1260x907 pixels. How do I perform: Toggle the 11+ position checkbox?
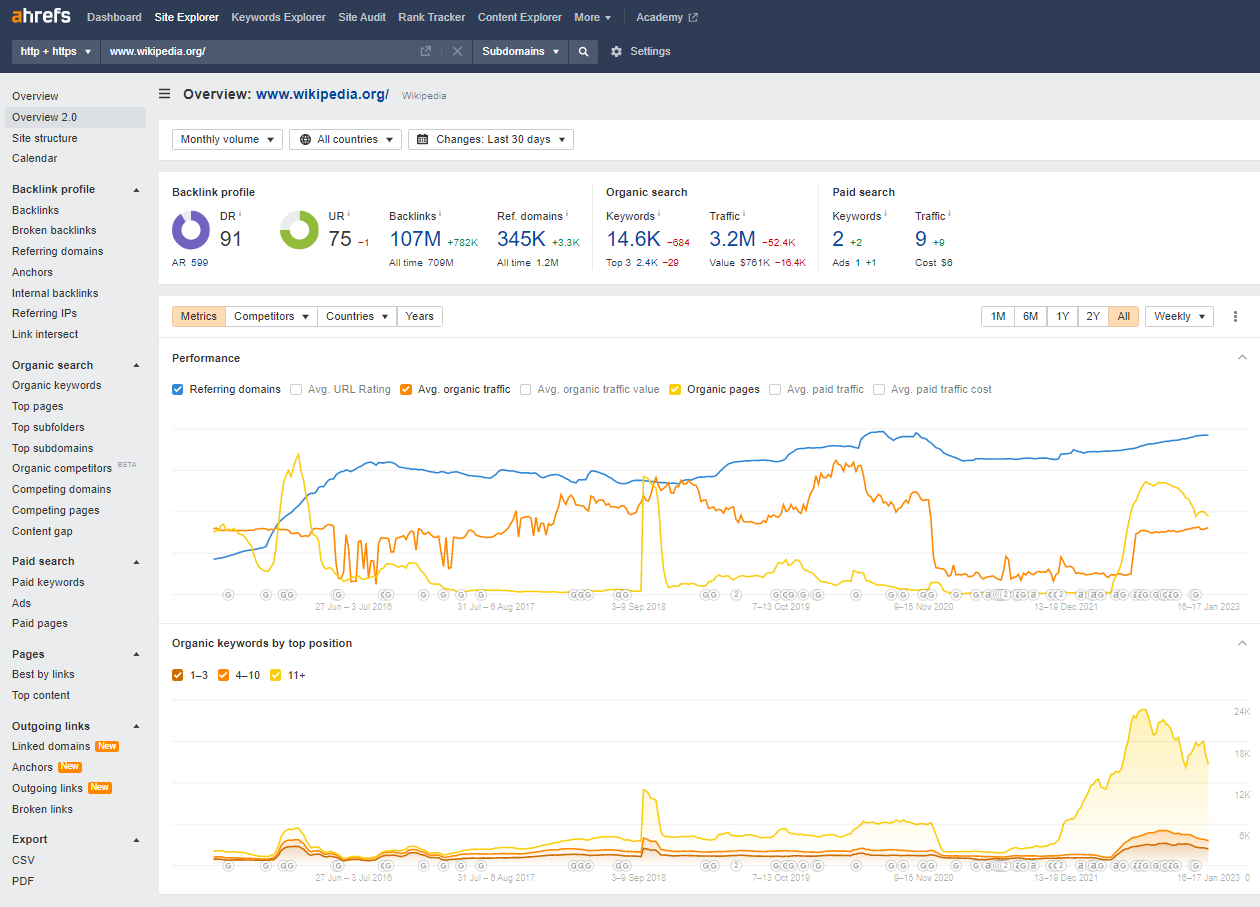276,675
